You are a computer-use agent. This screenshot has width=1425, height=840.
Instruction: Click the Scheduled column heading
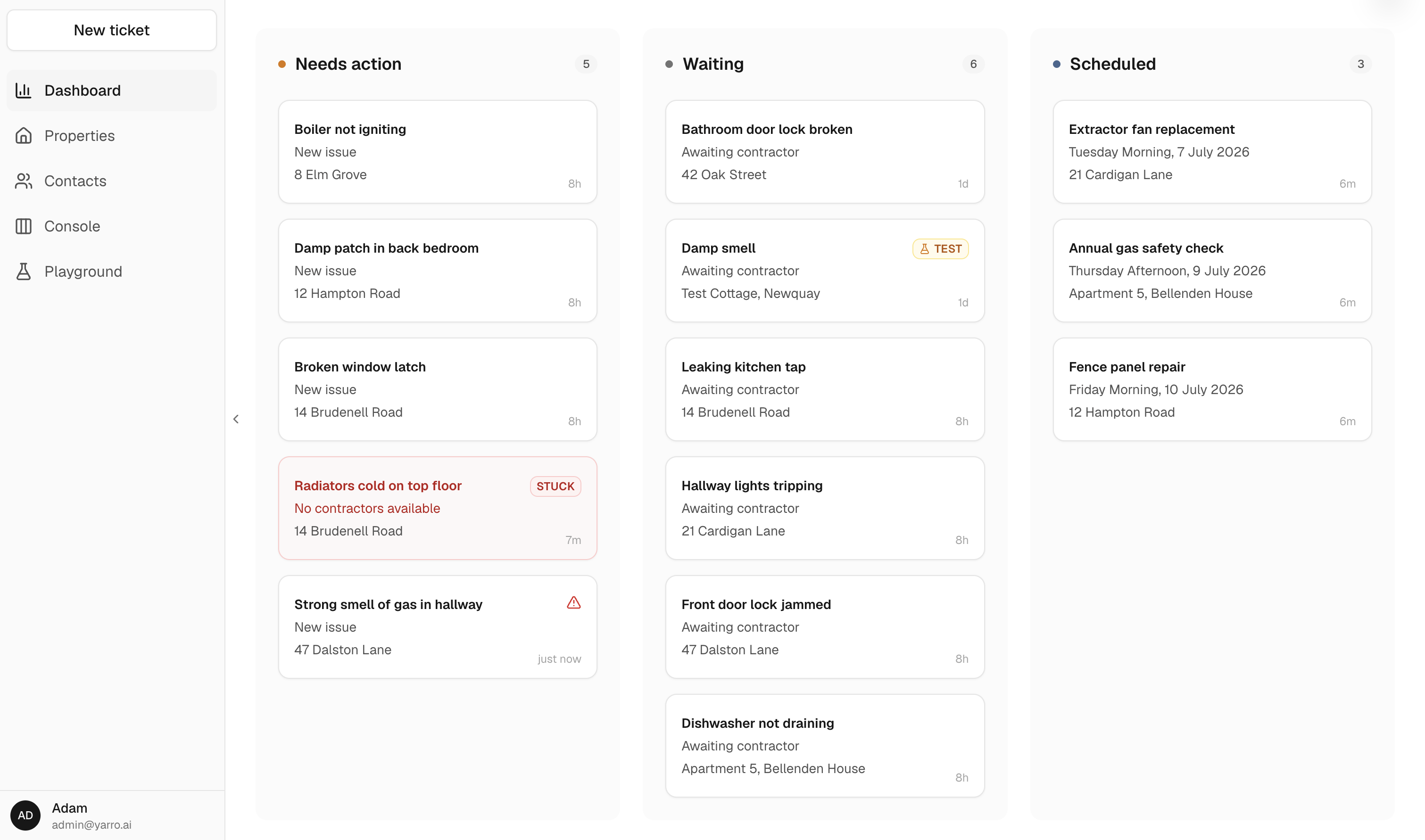1112,64
